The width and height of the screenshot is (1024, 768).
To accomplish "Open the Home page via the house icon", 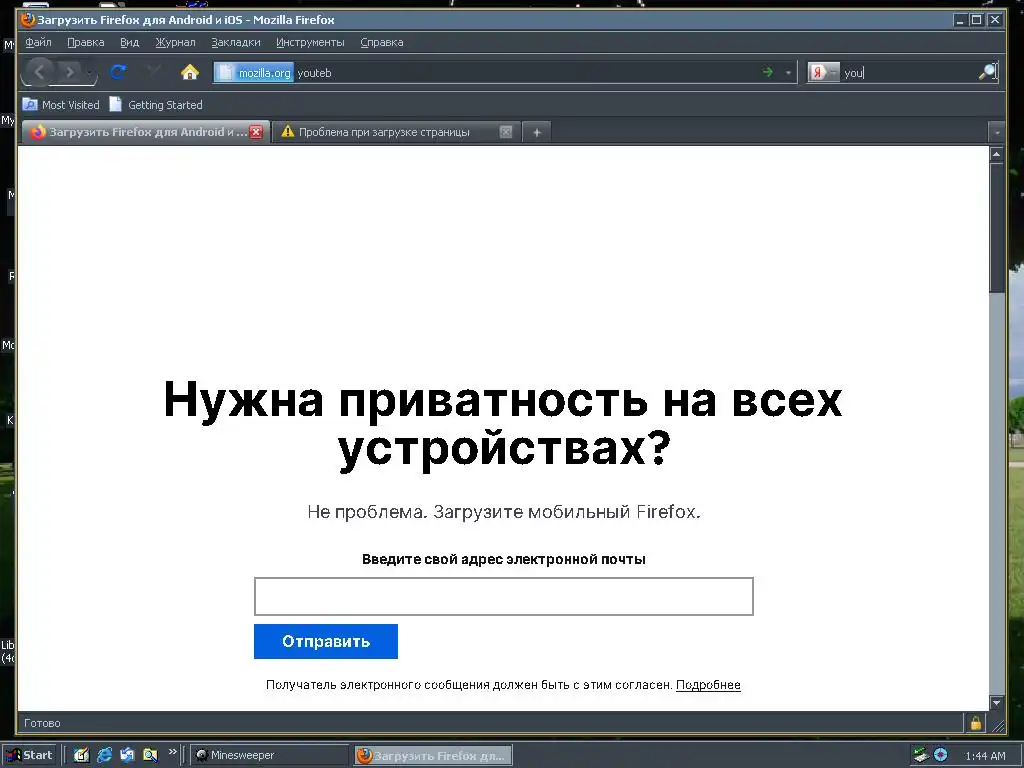I will pyautogui.click(x=190, y=72).
